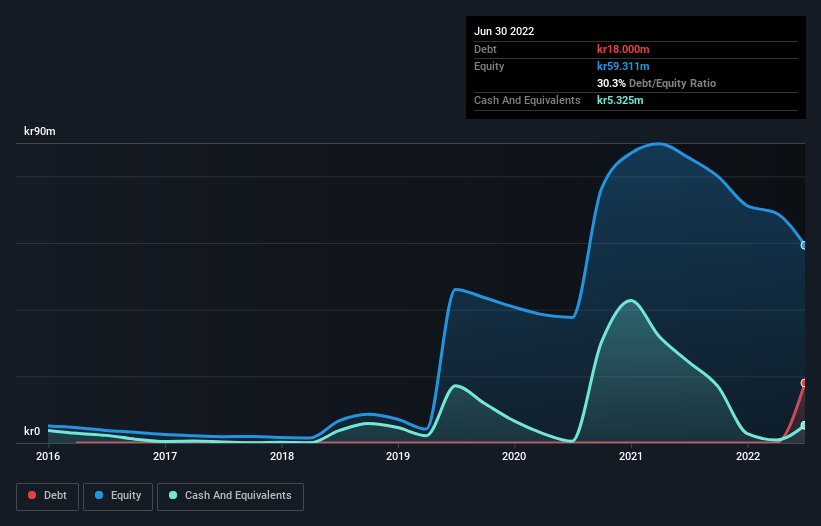This screenshot has width=821, height=526.
Task: Click the red Debt data point marker
Action: pos(804,383)
